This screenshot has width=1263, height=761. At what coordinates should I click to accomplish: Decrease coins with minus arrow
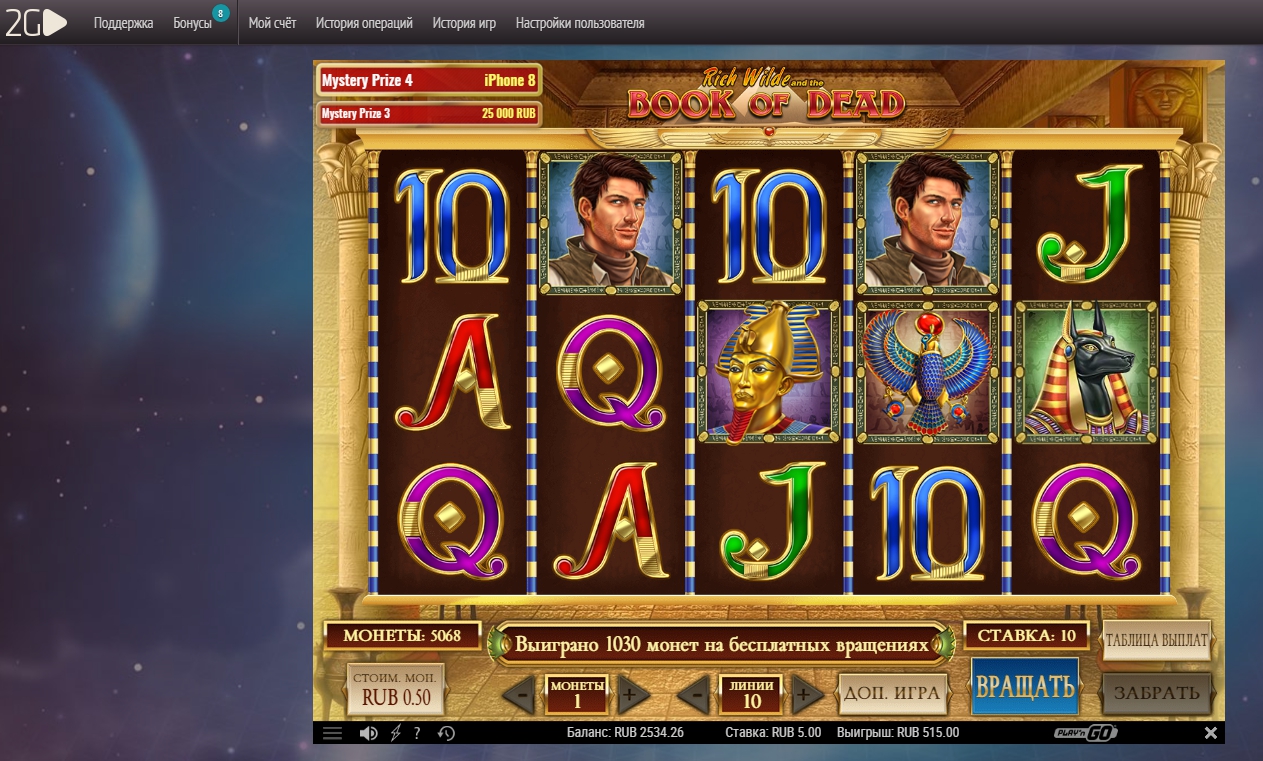coord(519,694)
